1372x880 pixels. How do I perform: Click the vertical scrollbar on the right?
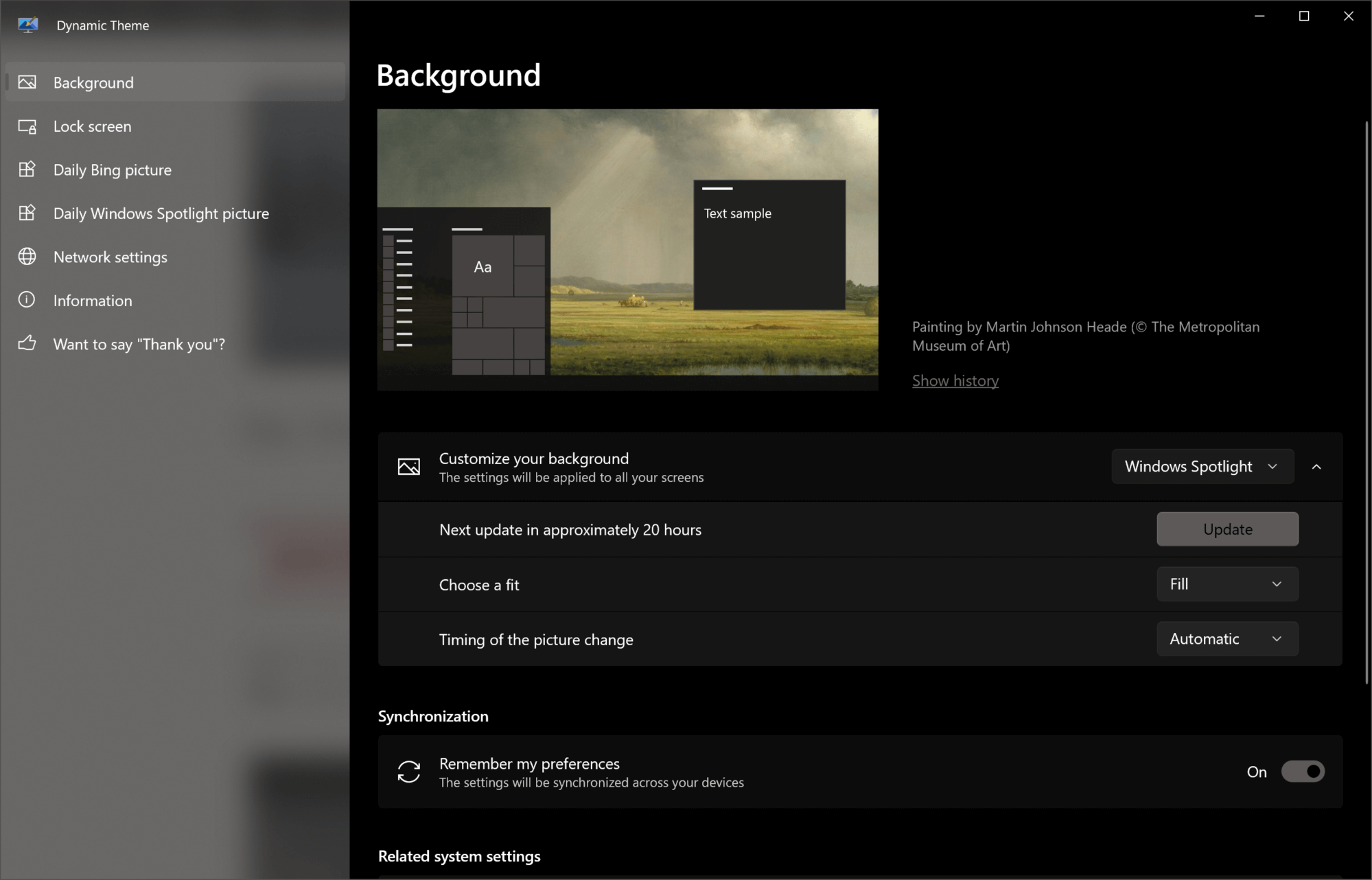pos(1367,402)
